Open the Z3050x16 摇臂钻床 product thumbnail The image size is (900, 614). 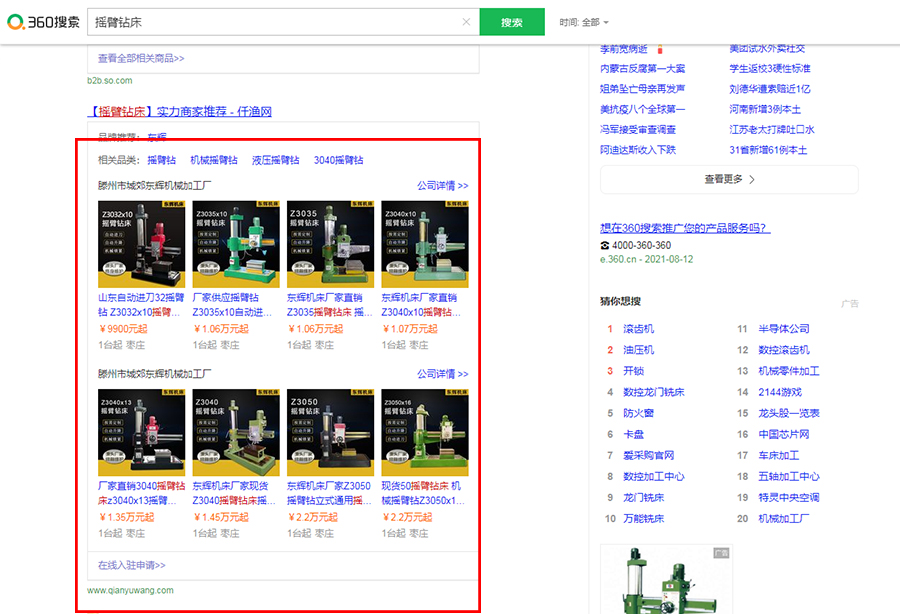(x=425, y=432)
